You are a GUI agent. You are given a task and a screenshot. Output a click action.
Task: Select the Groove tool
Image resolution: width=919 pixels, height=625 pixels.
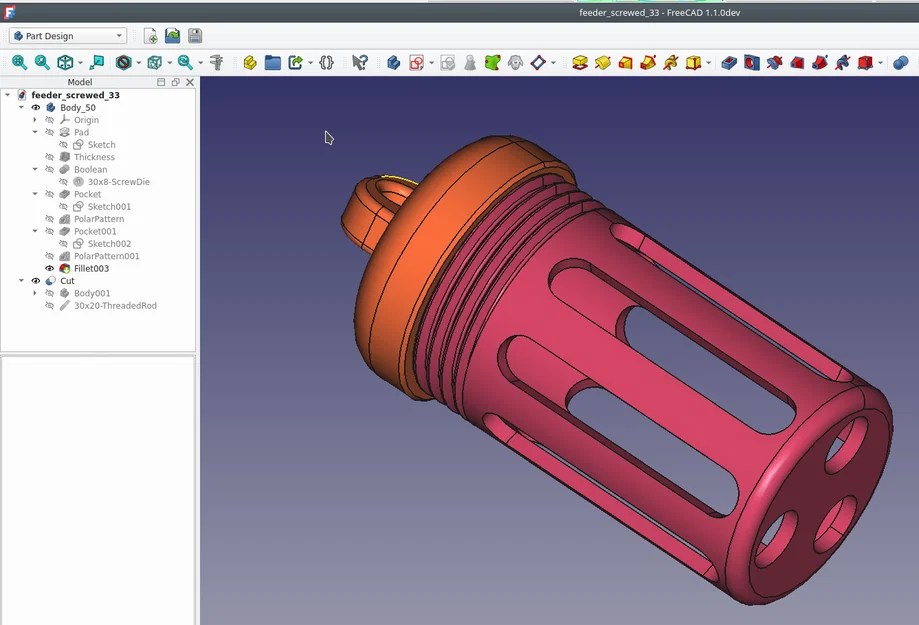point(774,62)
